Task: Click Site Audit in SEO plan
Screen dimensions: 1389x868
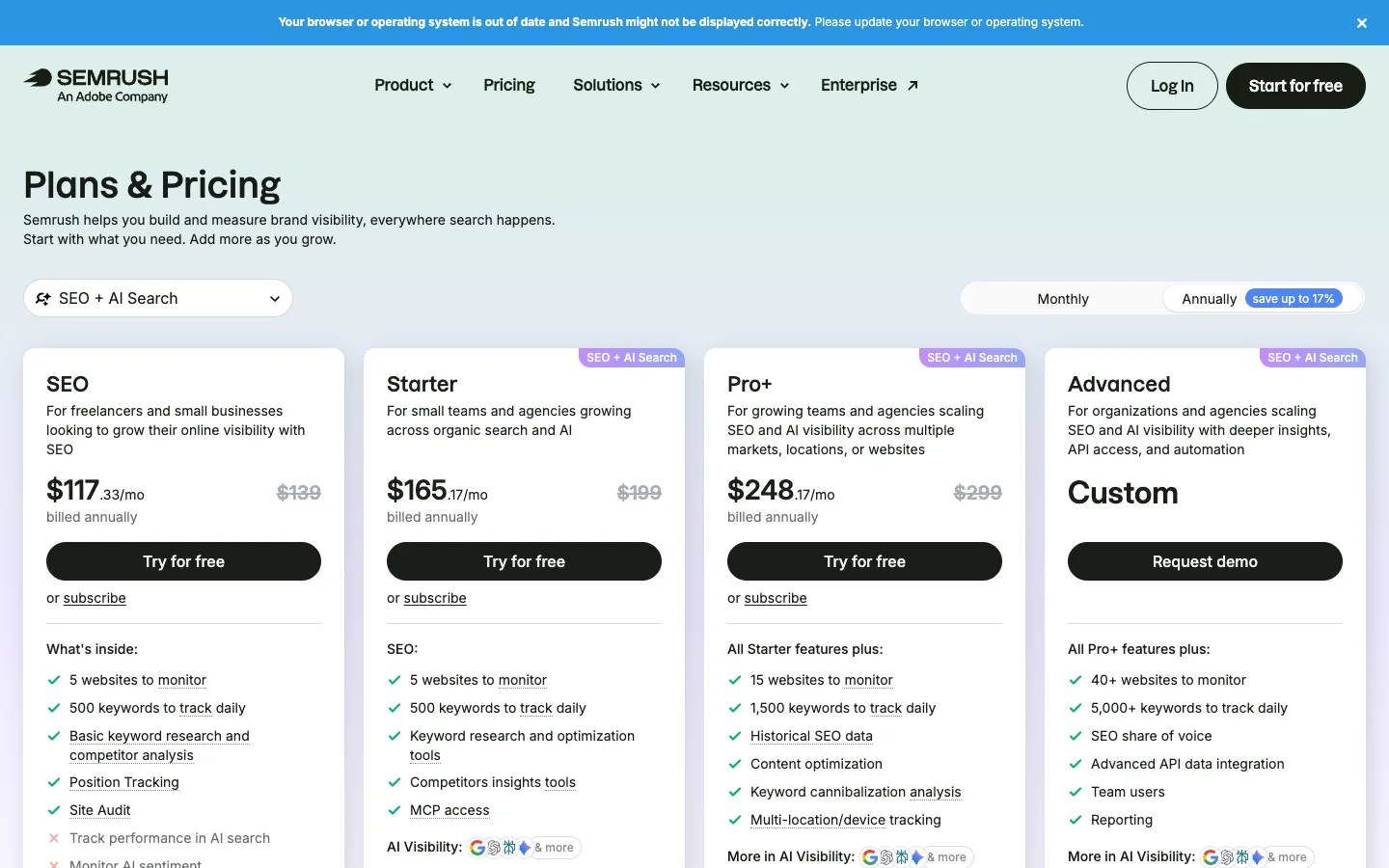Action: [100, 810]
